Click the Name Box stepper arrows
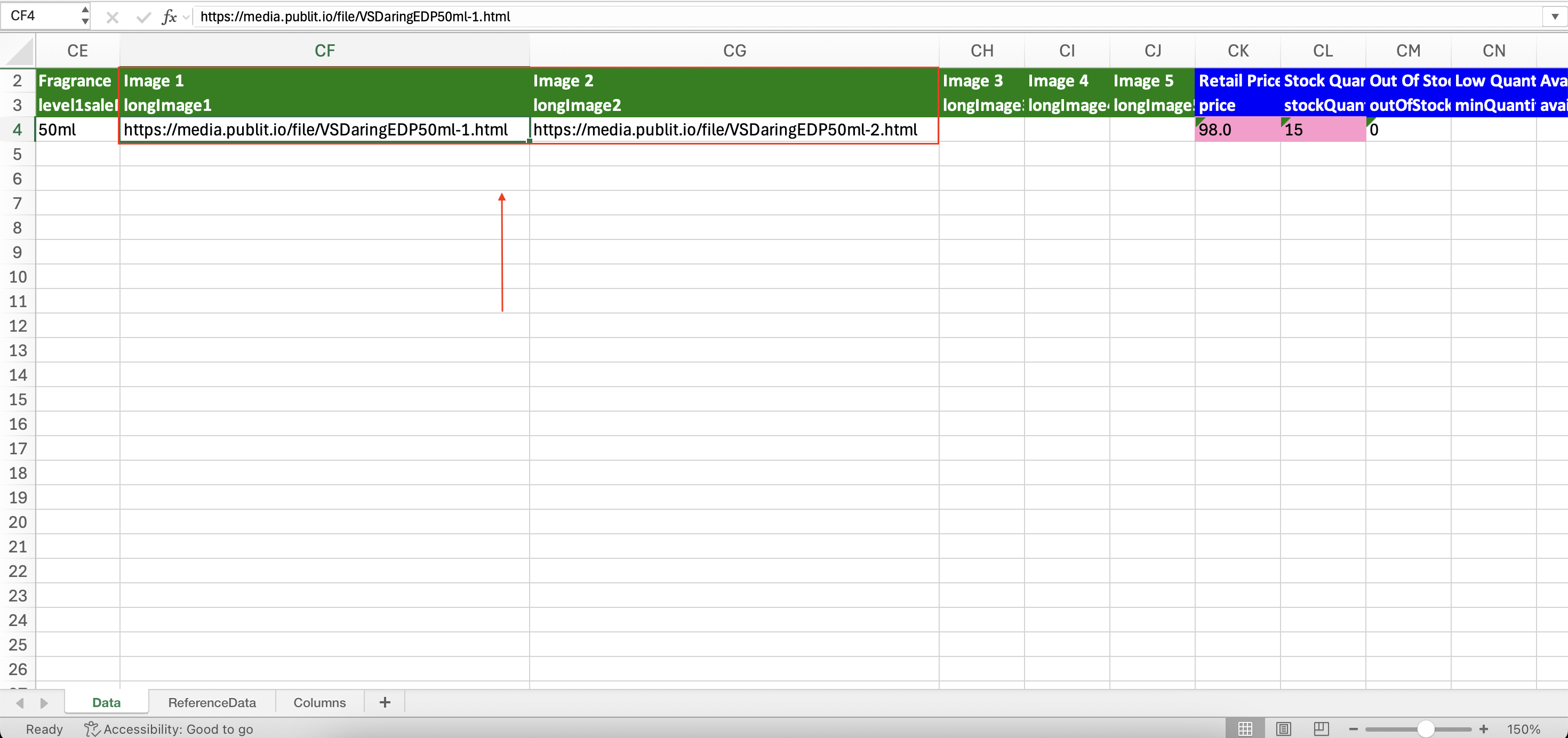The width and height of the screenshot is (1568, 738). [85, 16]
